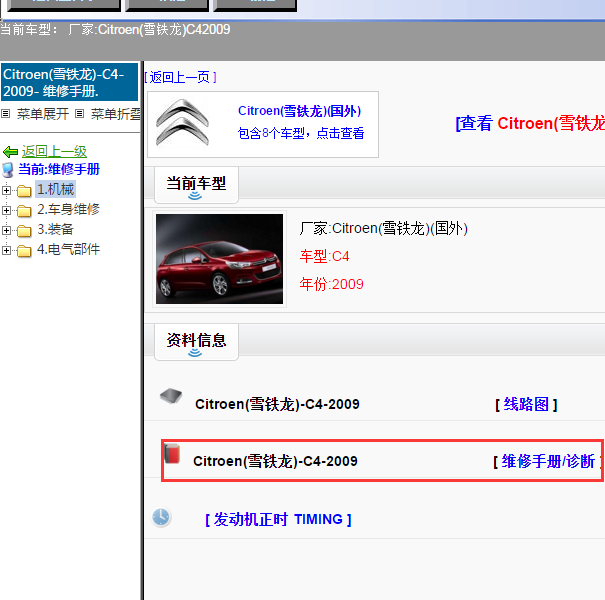
Task: Click the 当前车型 breadcrumb text at top
Action: click(115, 29)
